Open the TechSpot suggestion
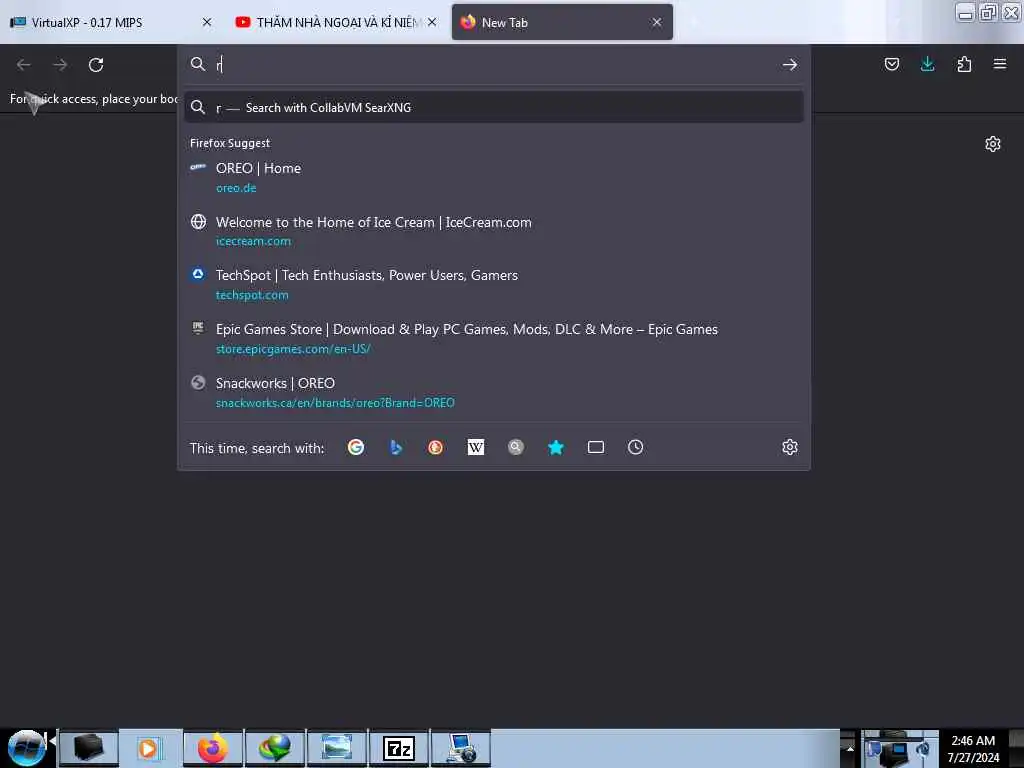 [x=494, y=284]
